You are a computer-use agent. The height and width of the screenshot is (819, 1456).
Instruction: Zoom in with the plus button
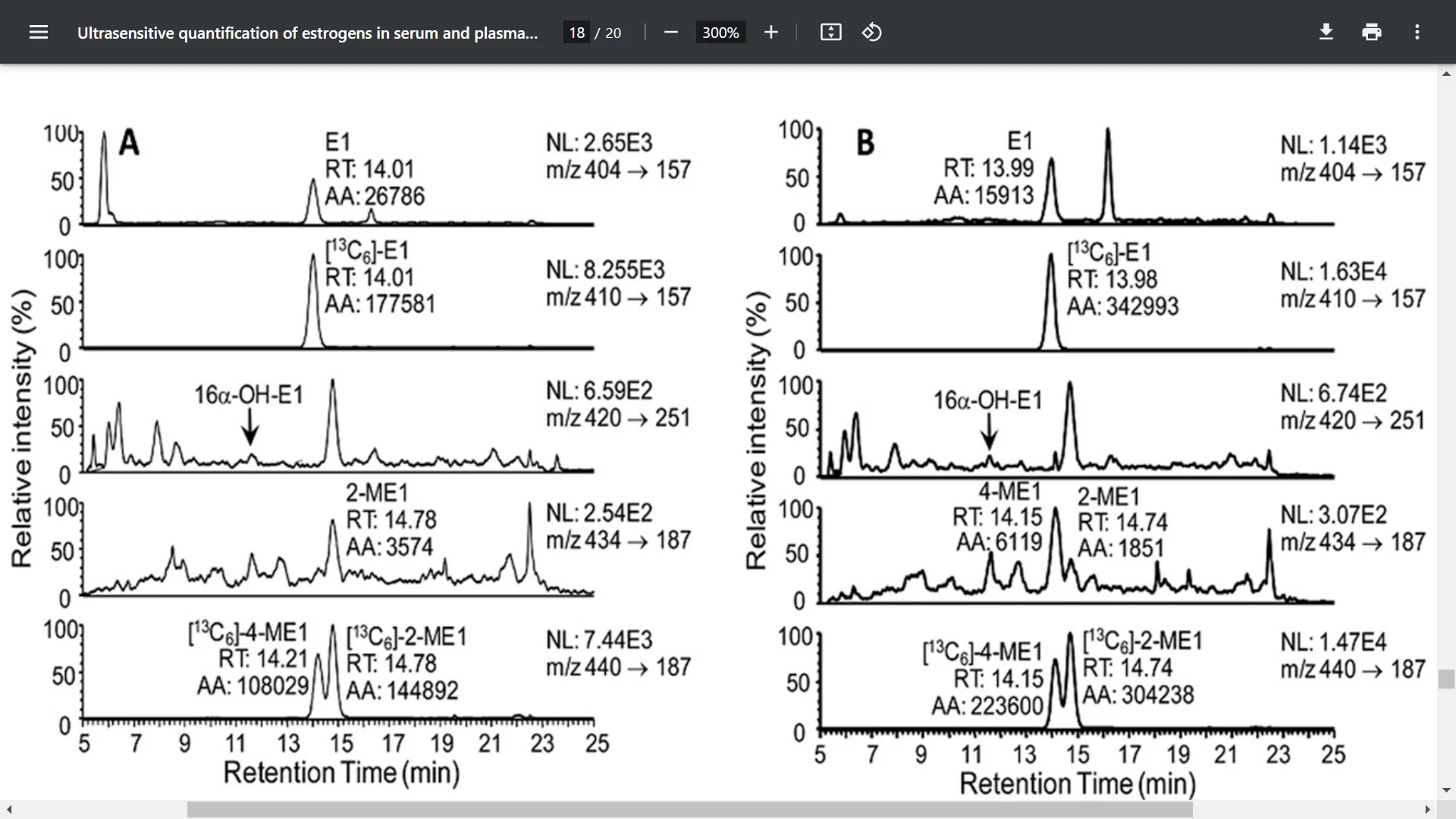pos(771,32)
